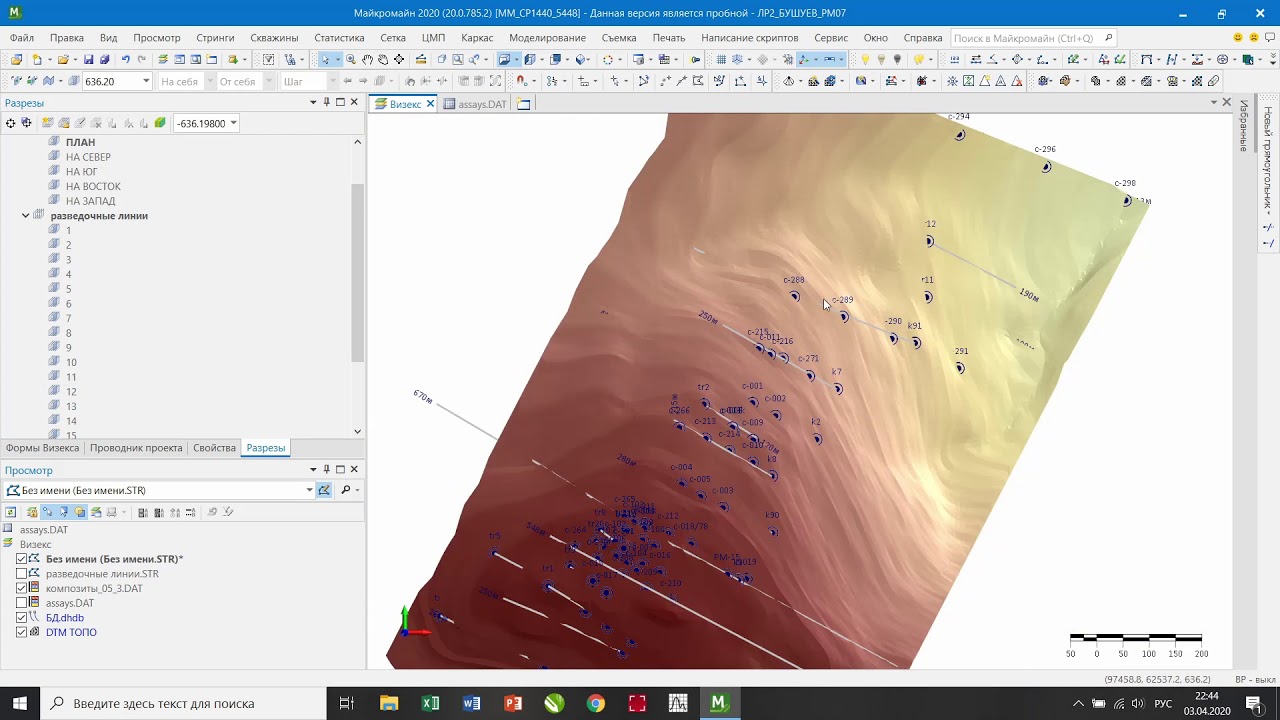Viewport: 1280px width, 720px height.
Task: Activate the arrow Select pointer tool
Action: 326,60
